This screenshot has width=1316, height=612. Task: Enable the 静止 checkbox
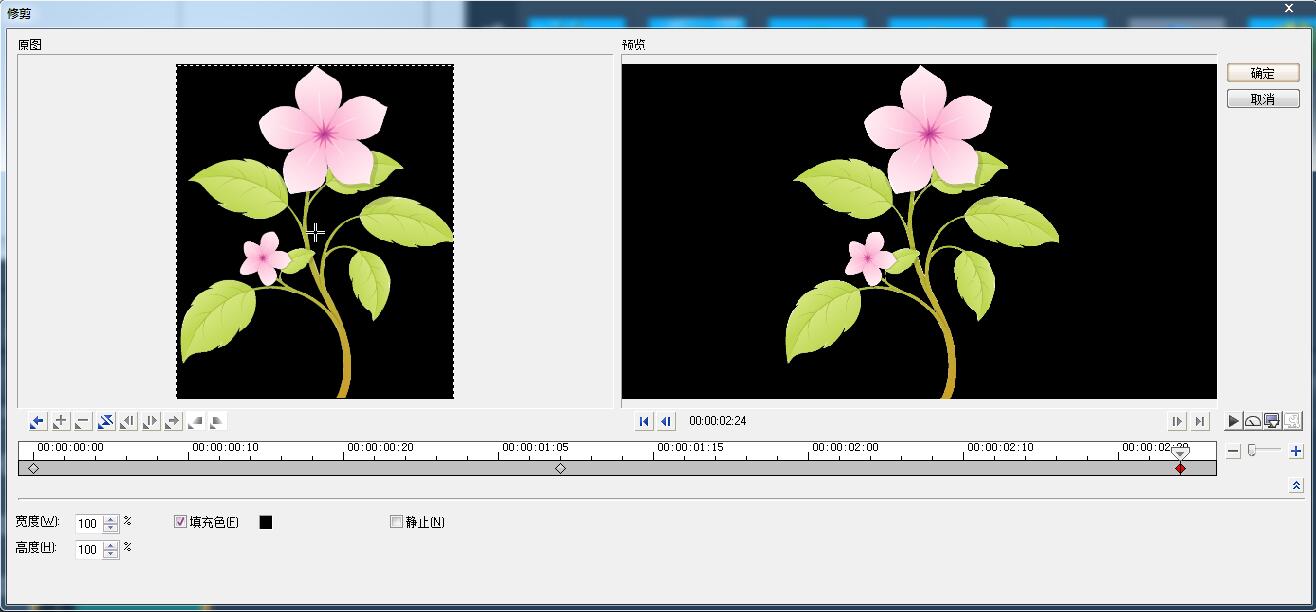pos(397,522)
